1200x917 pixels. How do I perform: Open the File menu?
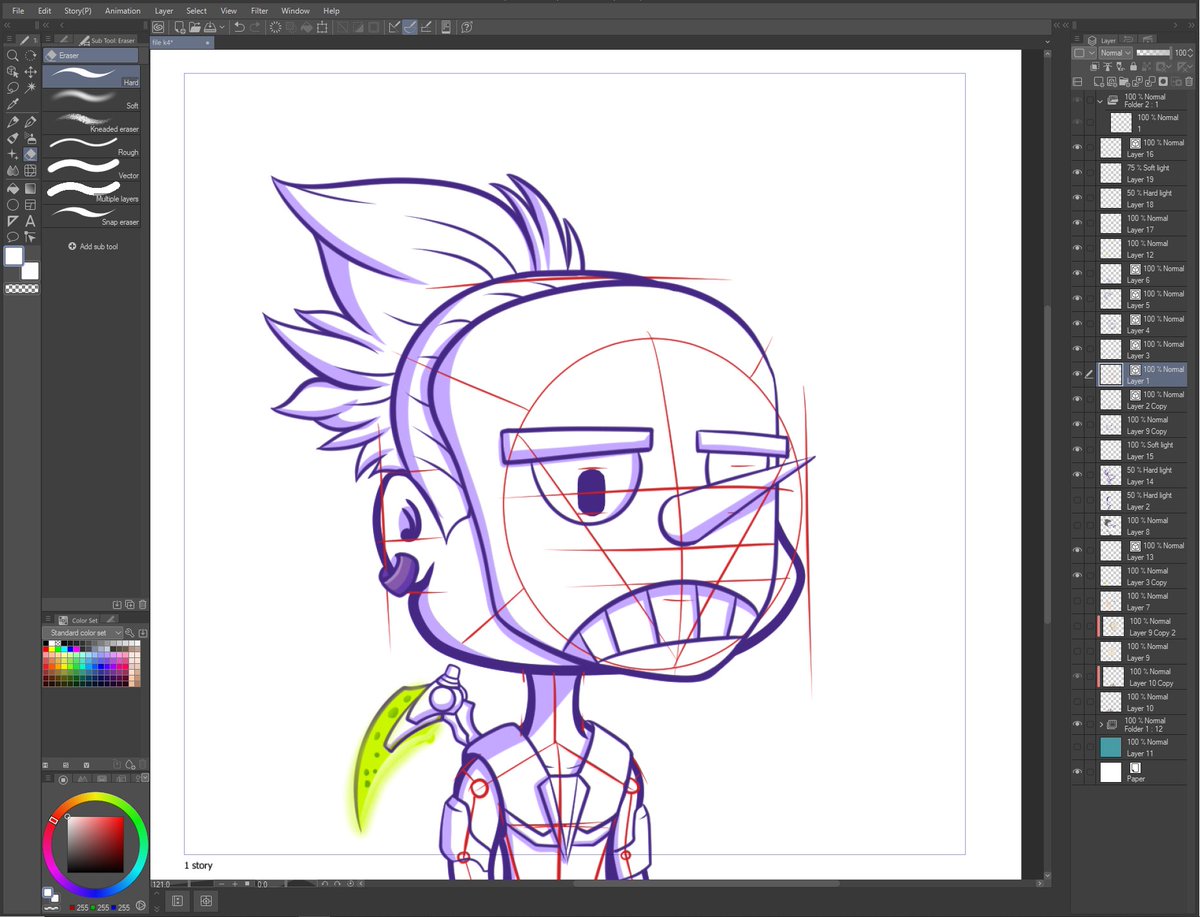pyautogui.click(x=18, y=10)
